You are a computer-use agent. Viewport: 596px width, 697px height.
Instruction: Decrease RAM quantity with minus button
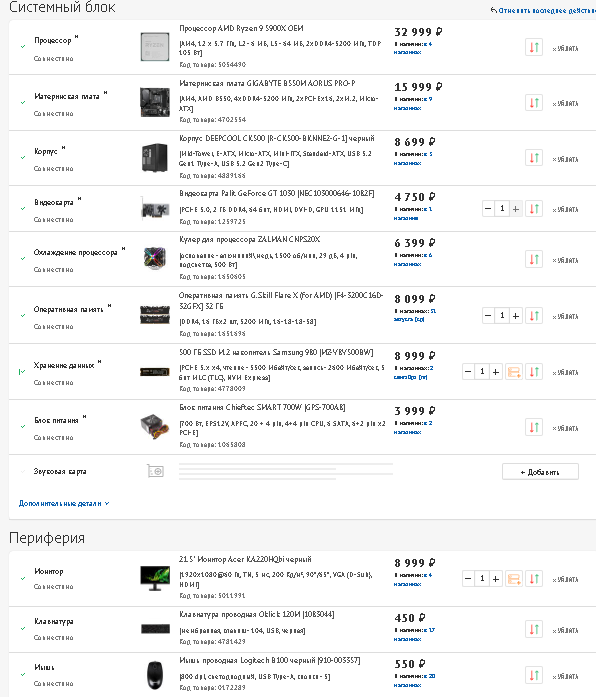click(488, 316)
